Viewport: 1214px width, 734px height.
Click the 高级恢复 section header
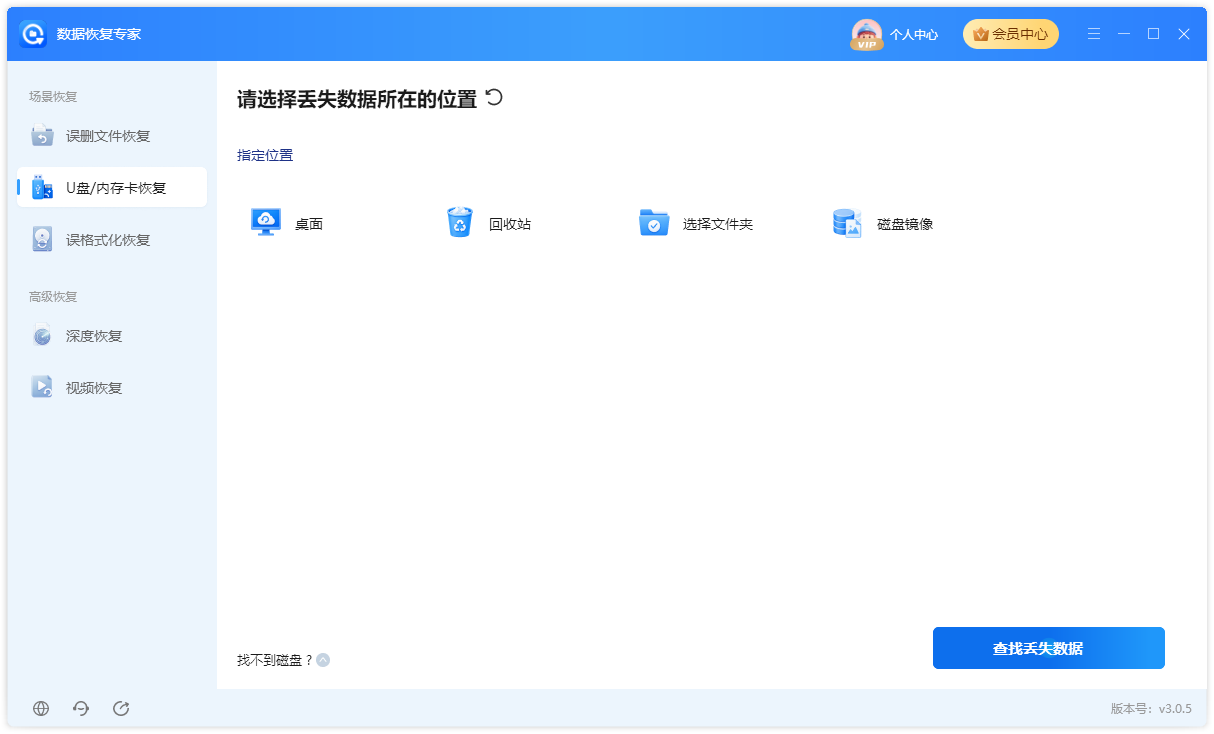point(53,297)
